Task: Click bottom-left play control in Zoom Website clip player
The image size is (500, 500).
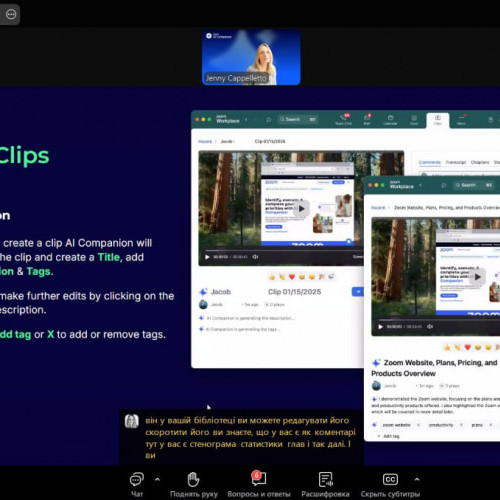Action: tap(380, 327)
